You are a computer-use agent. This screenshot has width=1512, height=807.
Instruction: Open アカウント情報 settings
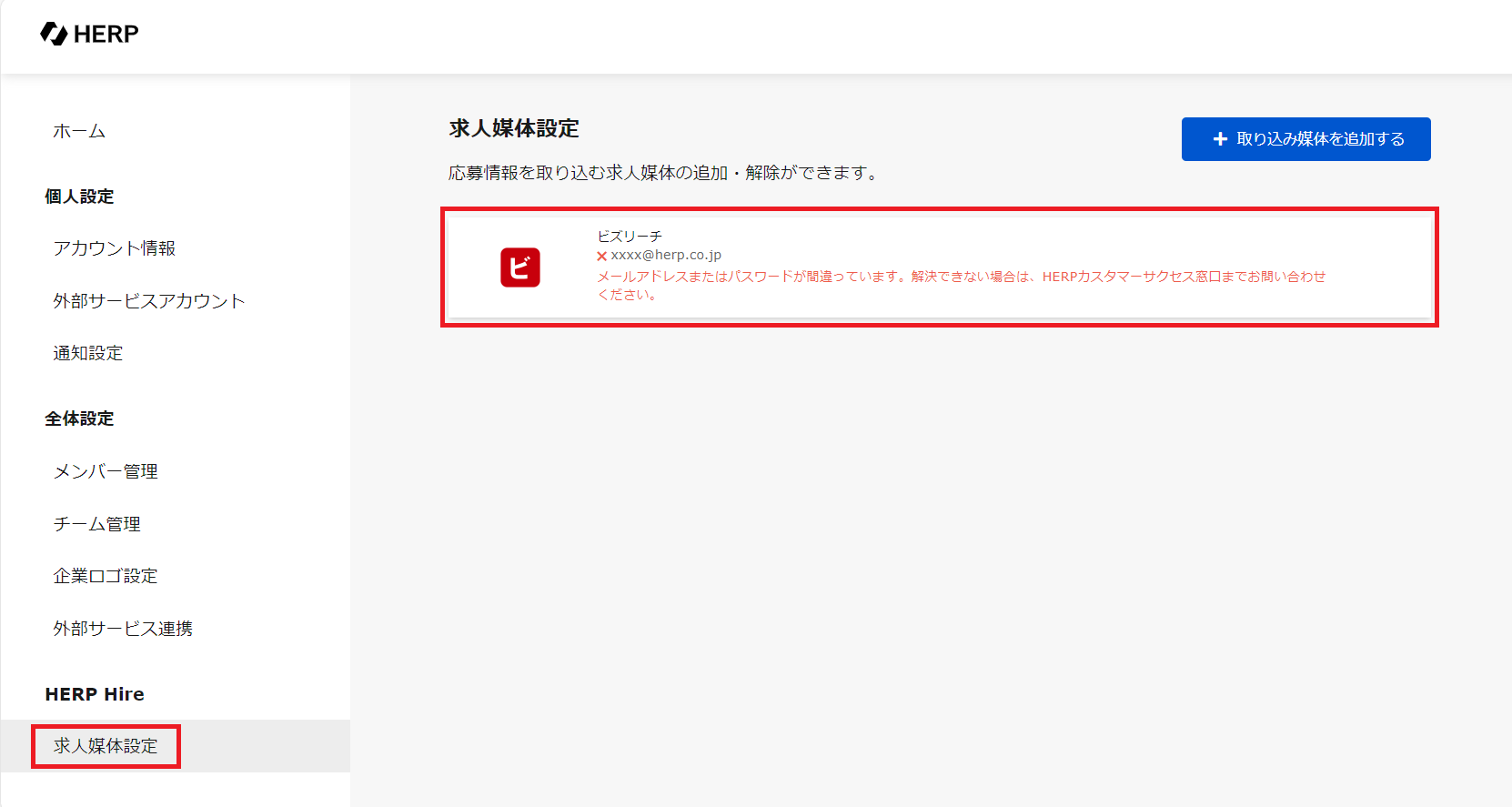click(x=115, y=248)
